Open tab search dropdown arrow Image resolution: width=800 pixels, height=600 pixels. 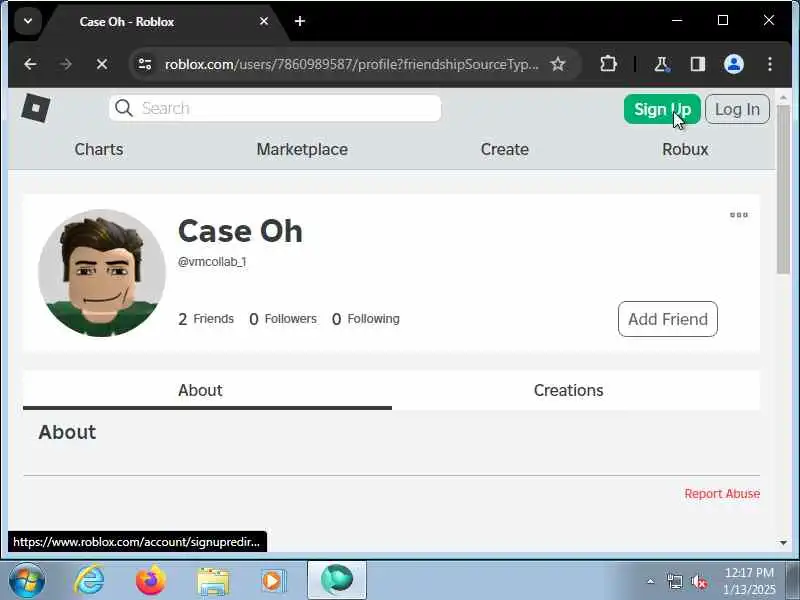point(28,21)
